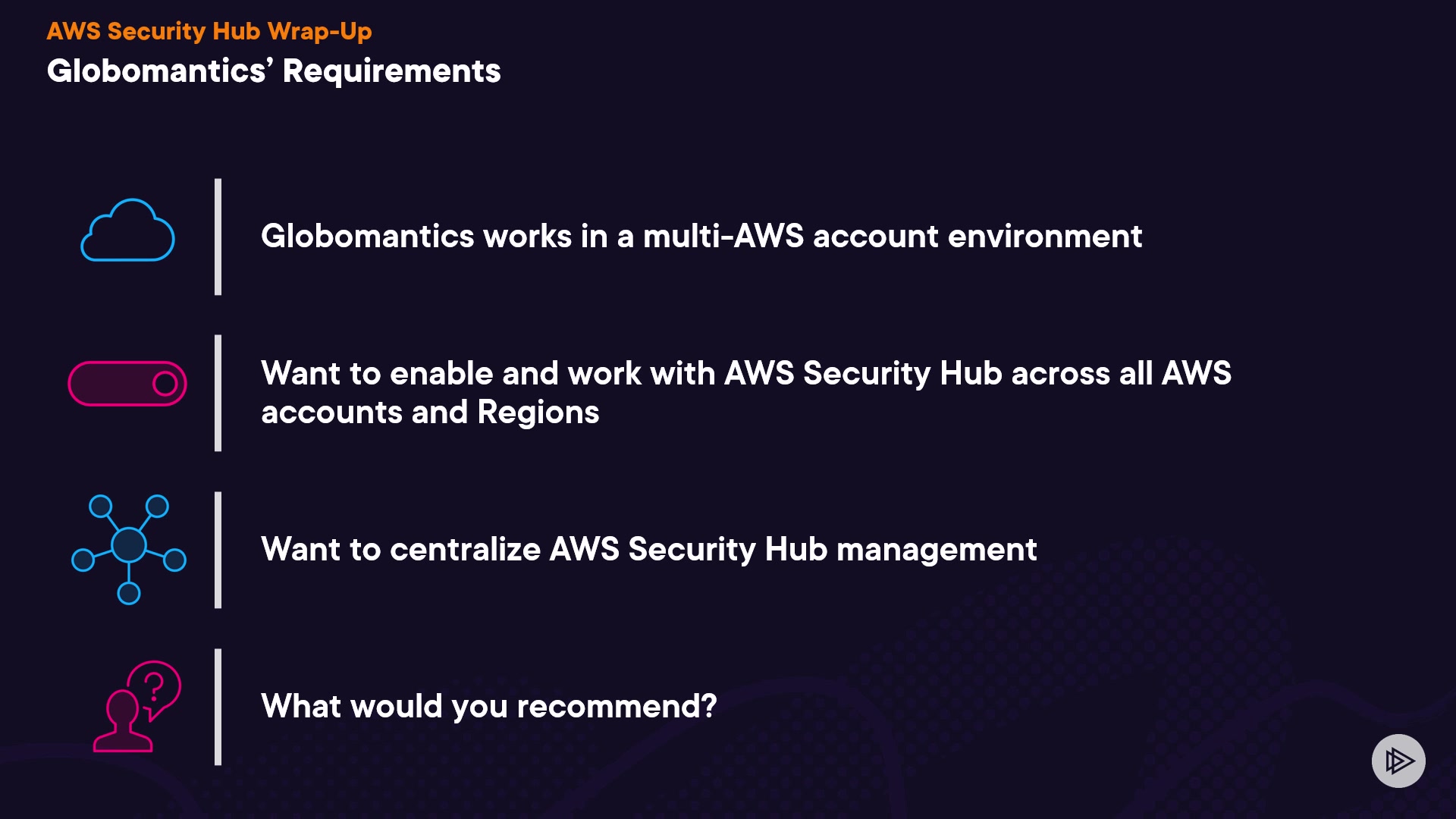The height and width of the screenshot is (819, 1456).
Task: Click the vertical divider beside the pink switch
Action: [218, 393]
